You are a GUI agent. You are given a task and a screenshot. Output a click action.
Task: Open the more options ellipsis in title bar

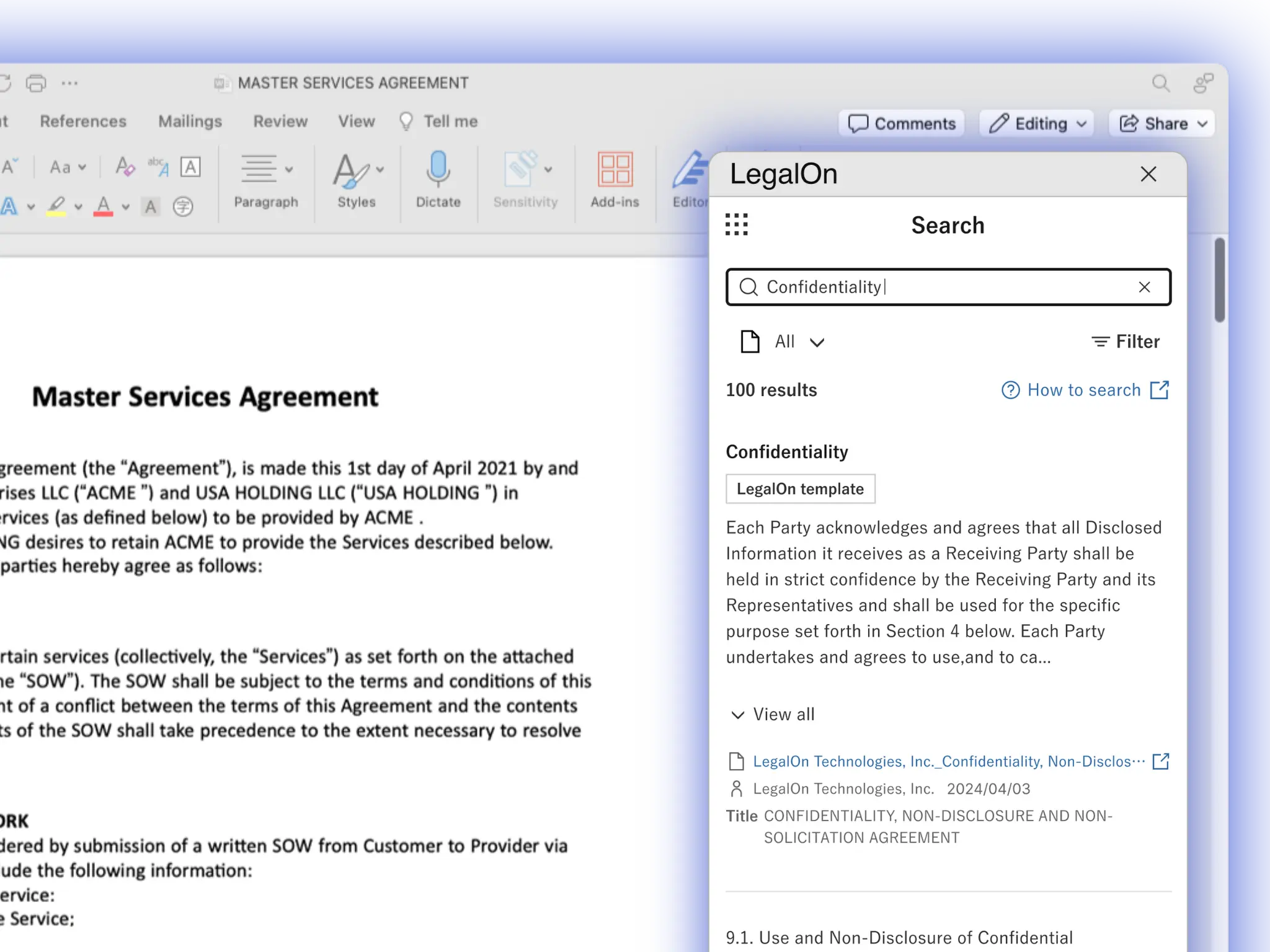69,82
